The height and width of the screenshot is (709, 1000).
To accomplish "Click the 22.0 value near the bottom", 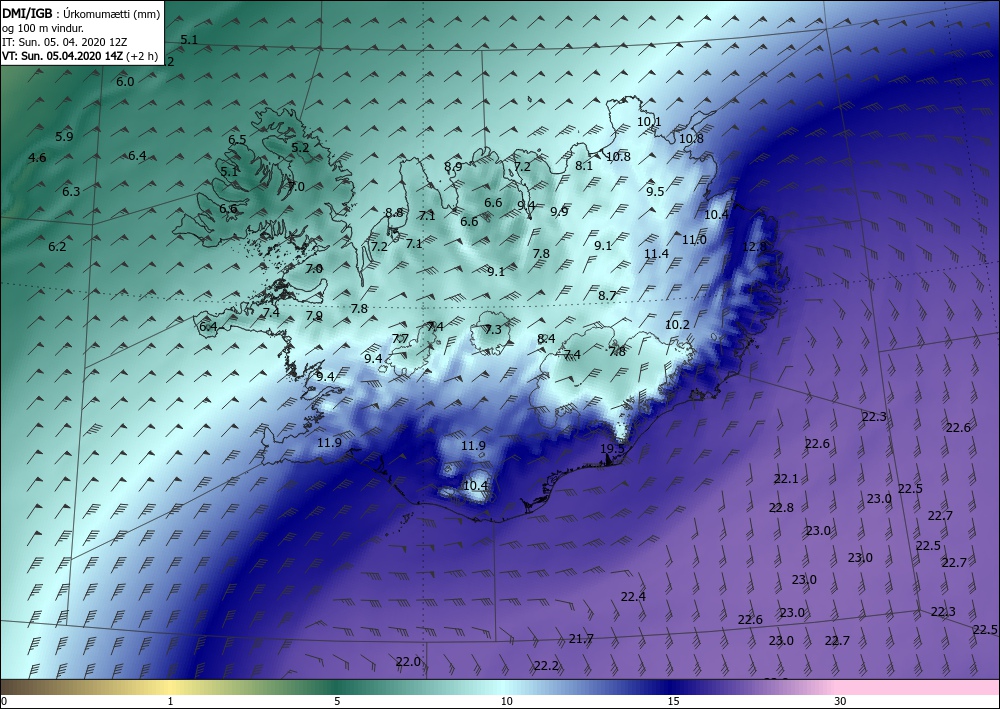I will click(x=408, y=661).
